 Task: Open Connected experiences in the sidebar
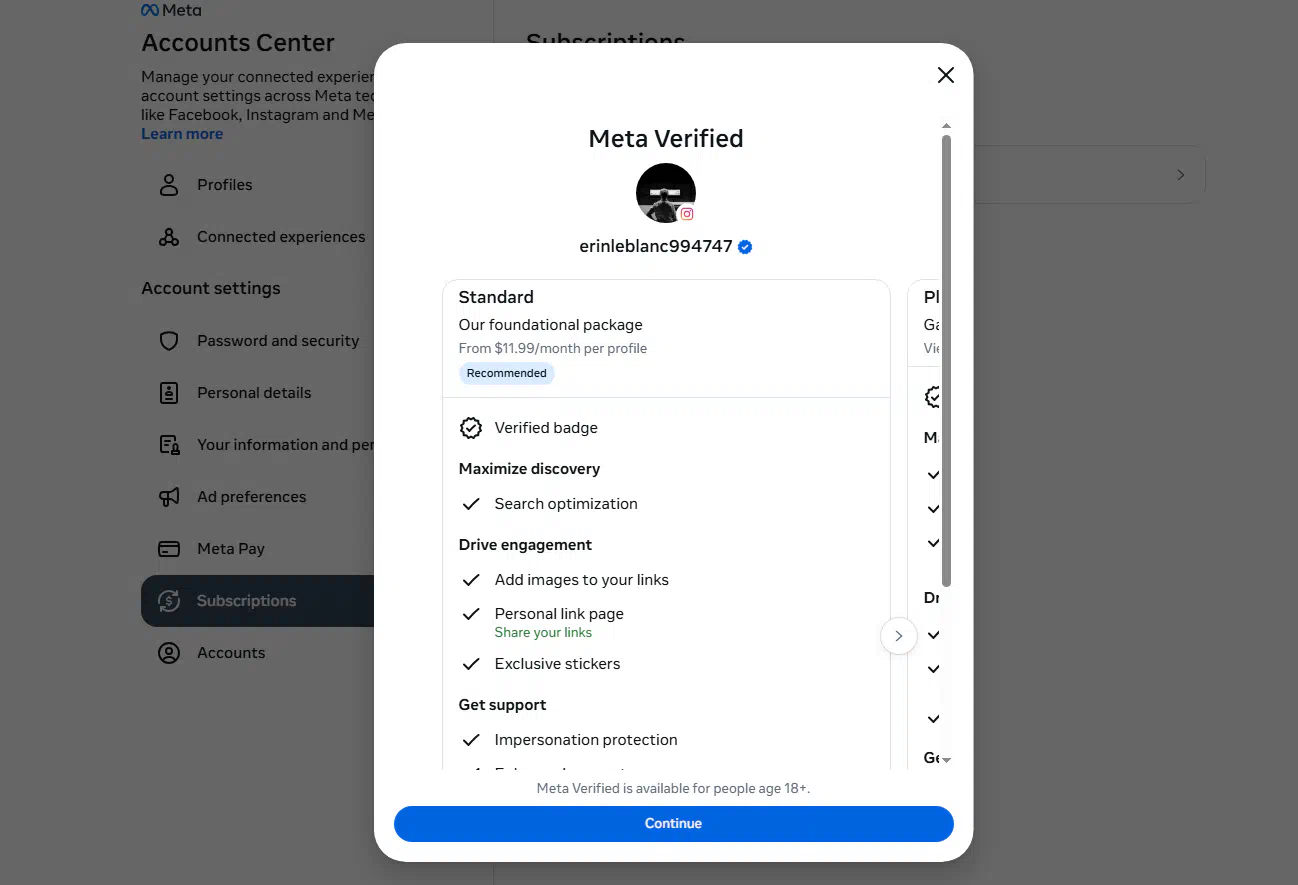tap(258, 237)
